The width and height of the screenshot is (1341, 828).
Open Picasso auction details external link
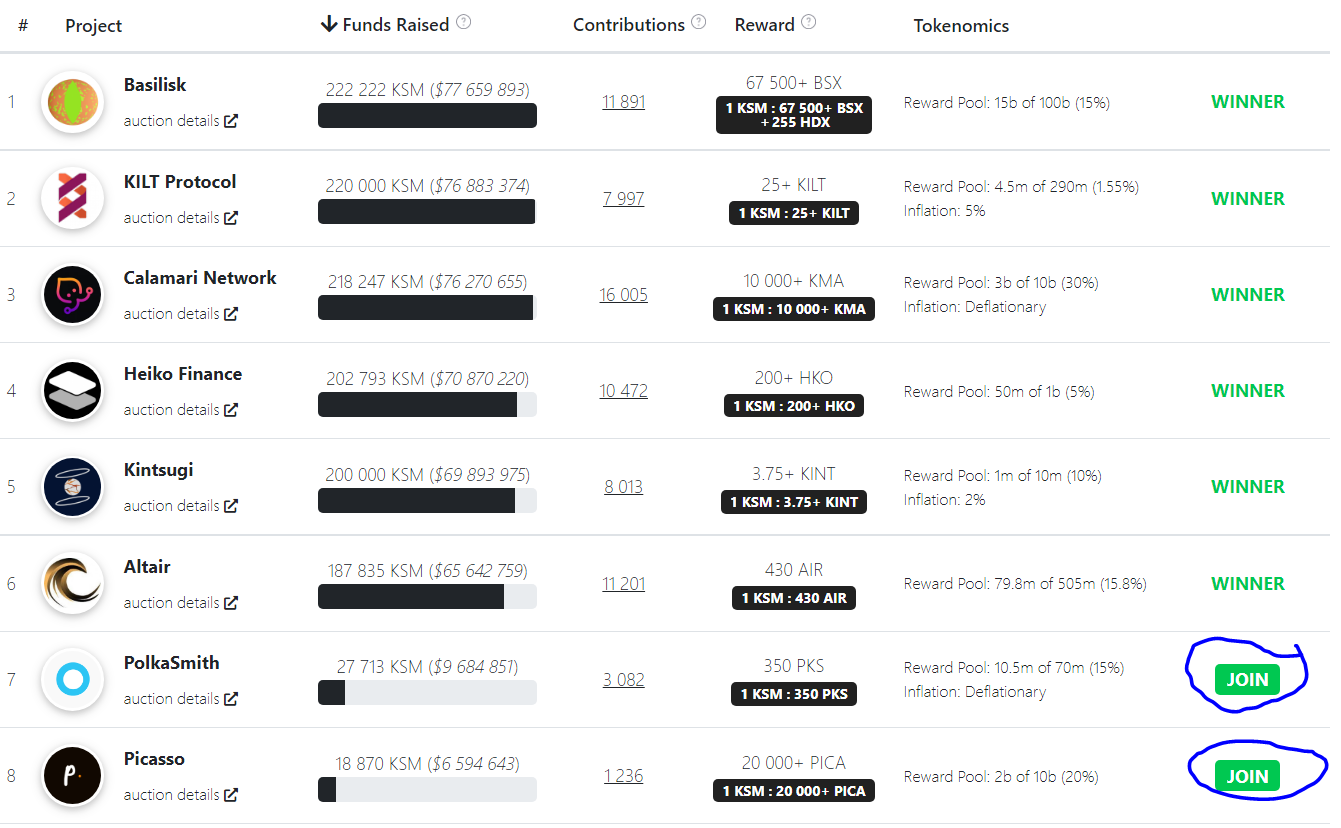pos(181,795)
